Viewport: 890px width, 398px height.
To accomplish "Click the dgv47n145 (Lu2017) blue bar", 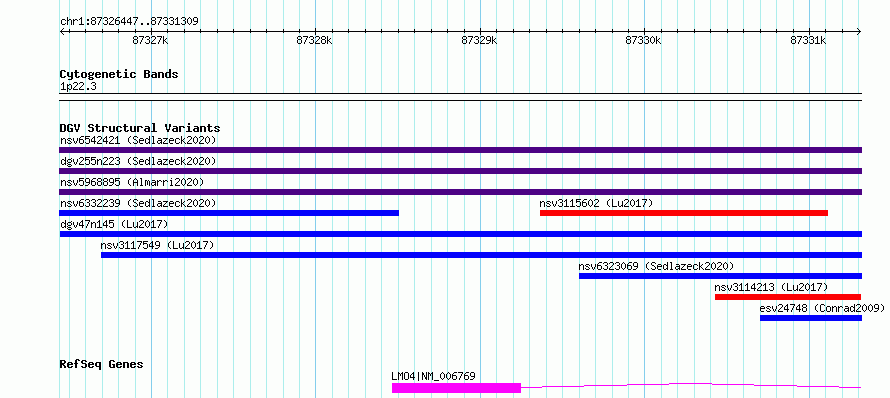I will pyautogui.click(x=460, y=234).
